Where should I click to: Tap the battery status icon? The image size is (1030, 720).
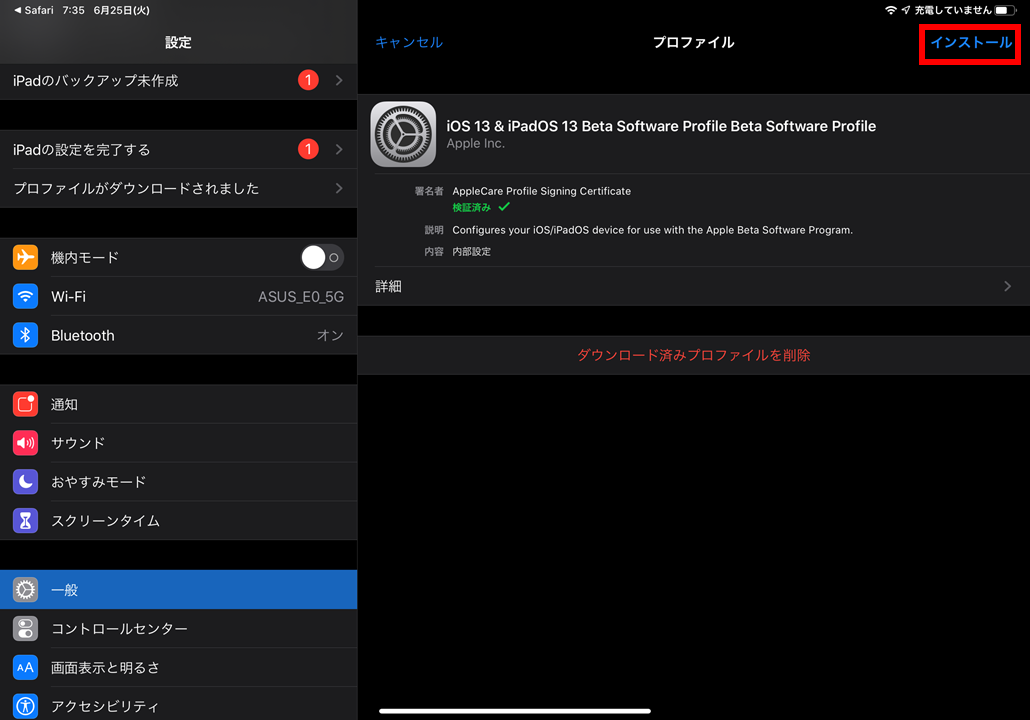(x=1006, y=10)
